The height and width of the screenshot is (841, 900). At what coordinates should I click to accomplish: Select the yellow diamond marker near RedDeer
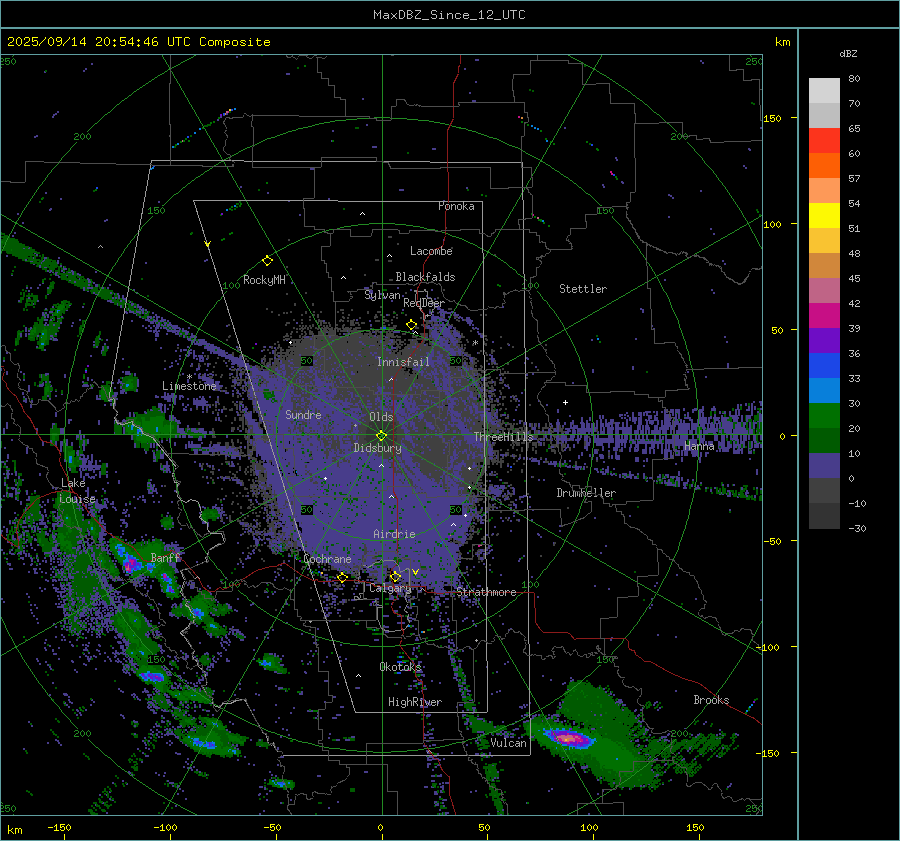click(x=411, y=325)
